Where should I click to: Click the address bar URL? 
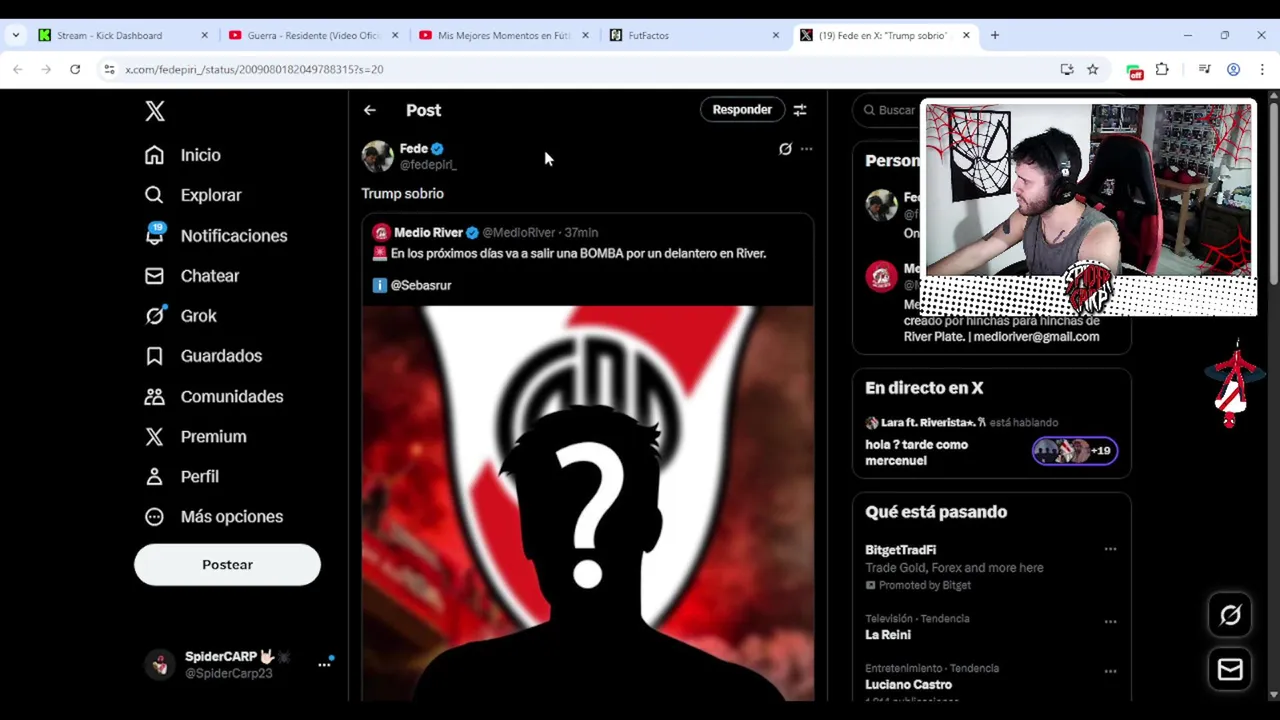coord(254,69)
